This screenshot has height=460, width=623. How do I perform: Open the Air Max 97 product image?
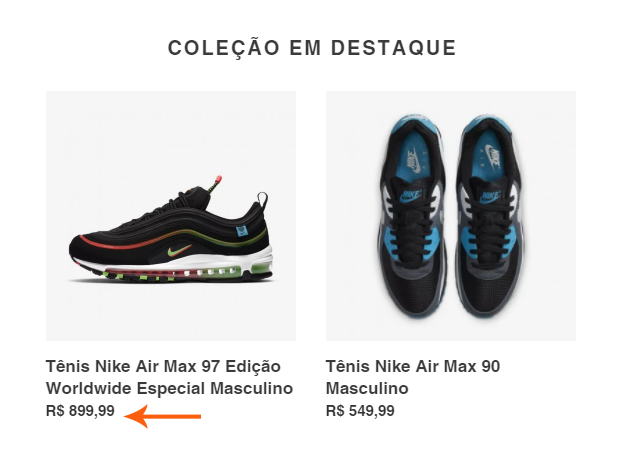(171, 216)
